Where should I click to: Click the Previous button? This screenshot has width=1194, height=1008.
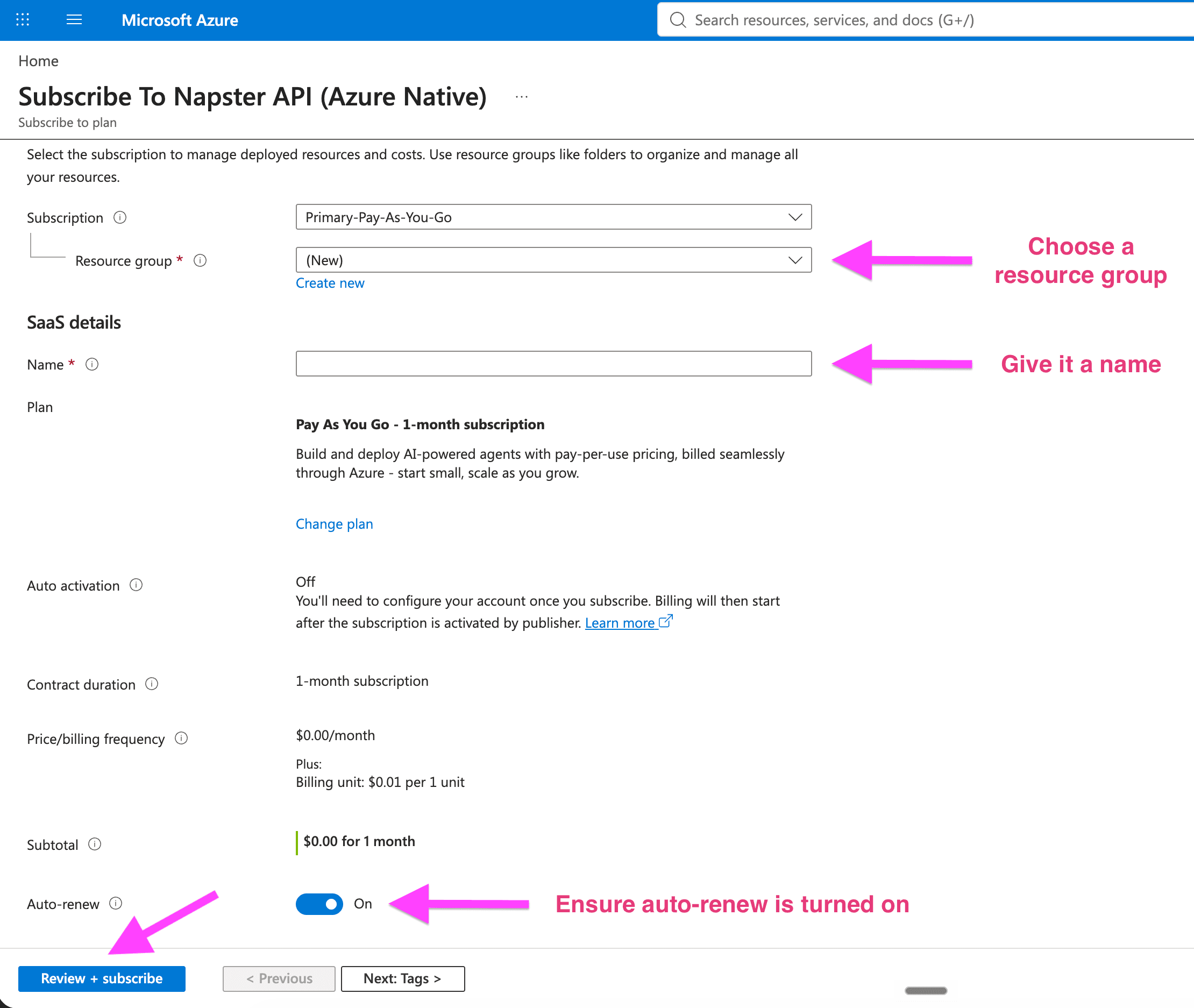279,979
